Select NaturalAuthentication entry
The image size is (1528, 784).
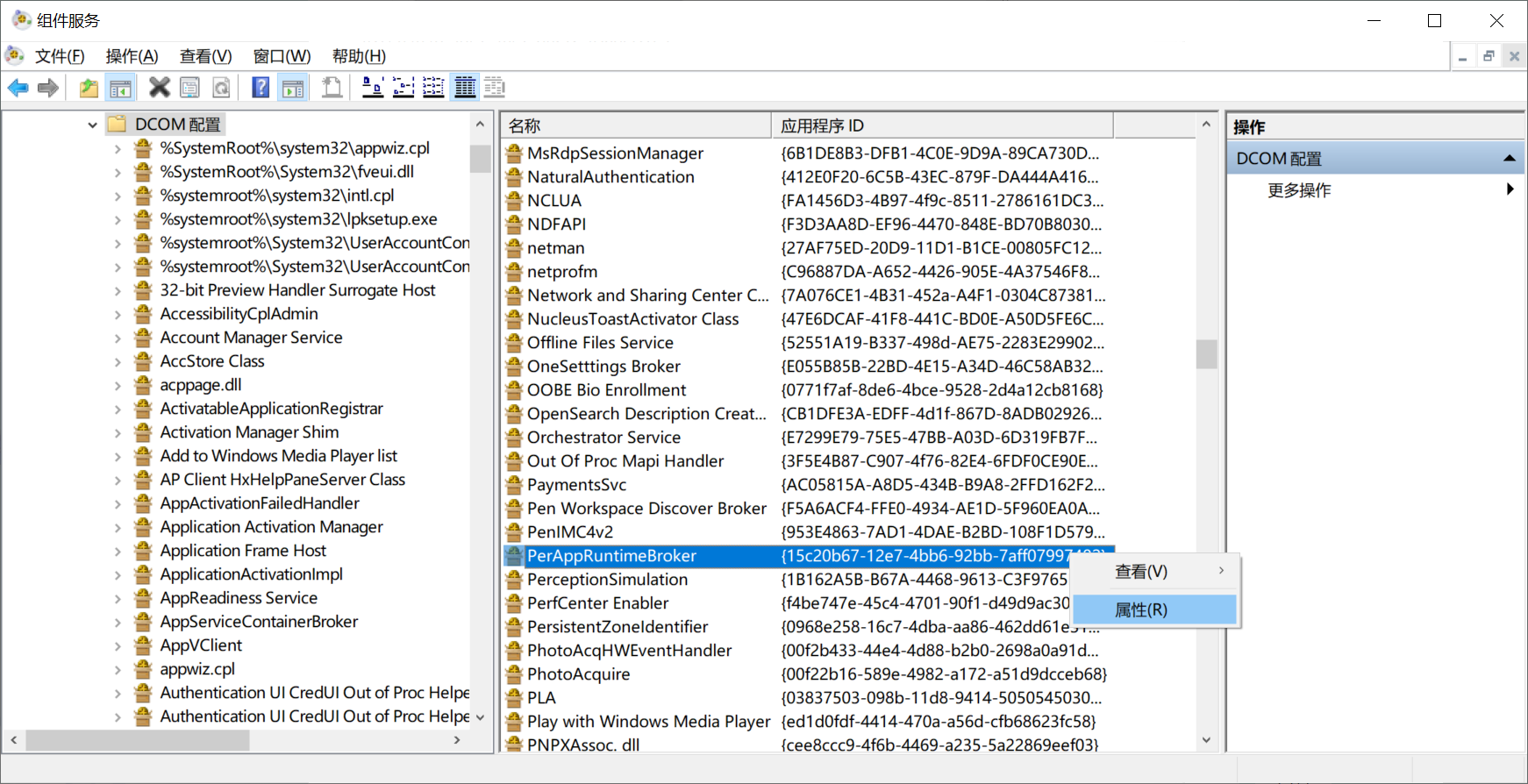610,177
